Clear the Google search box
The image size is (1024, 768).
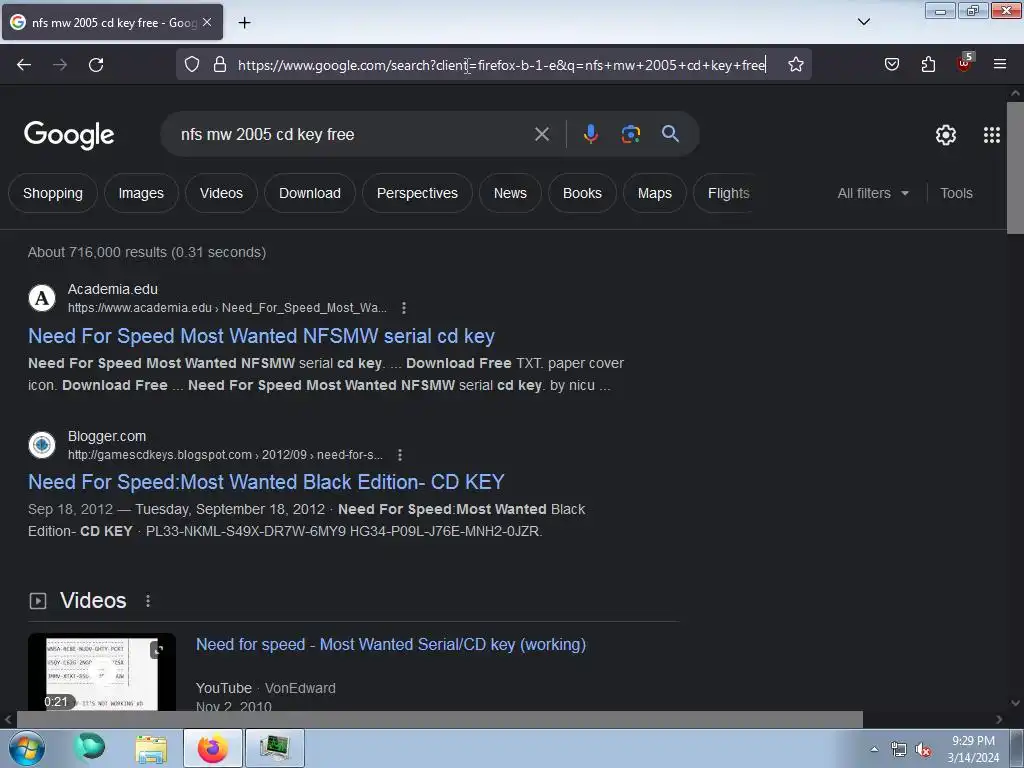click(x=541, y=135)
